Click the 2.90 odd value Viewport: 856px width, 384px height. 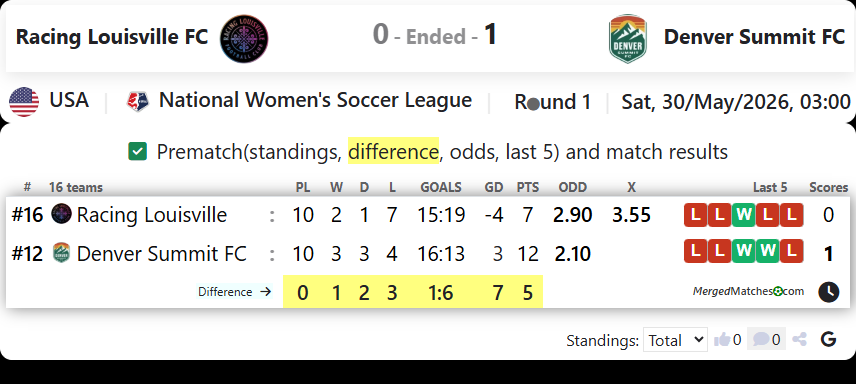pyautogui.click(x=572, y=215)
